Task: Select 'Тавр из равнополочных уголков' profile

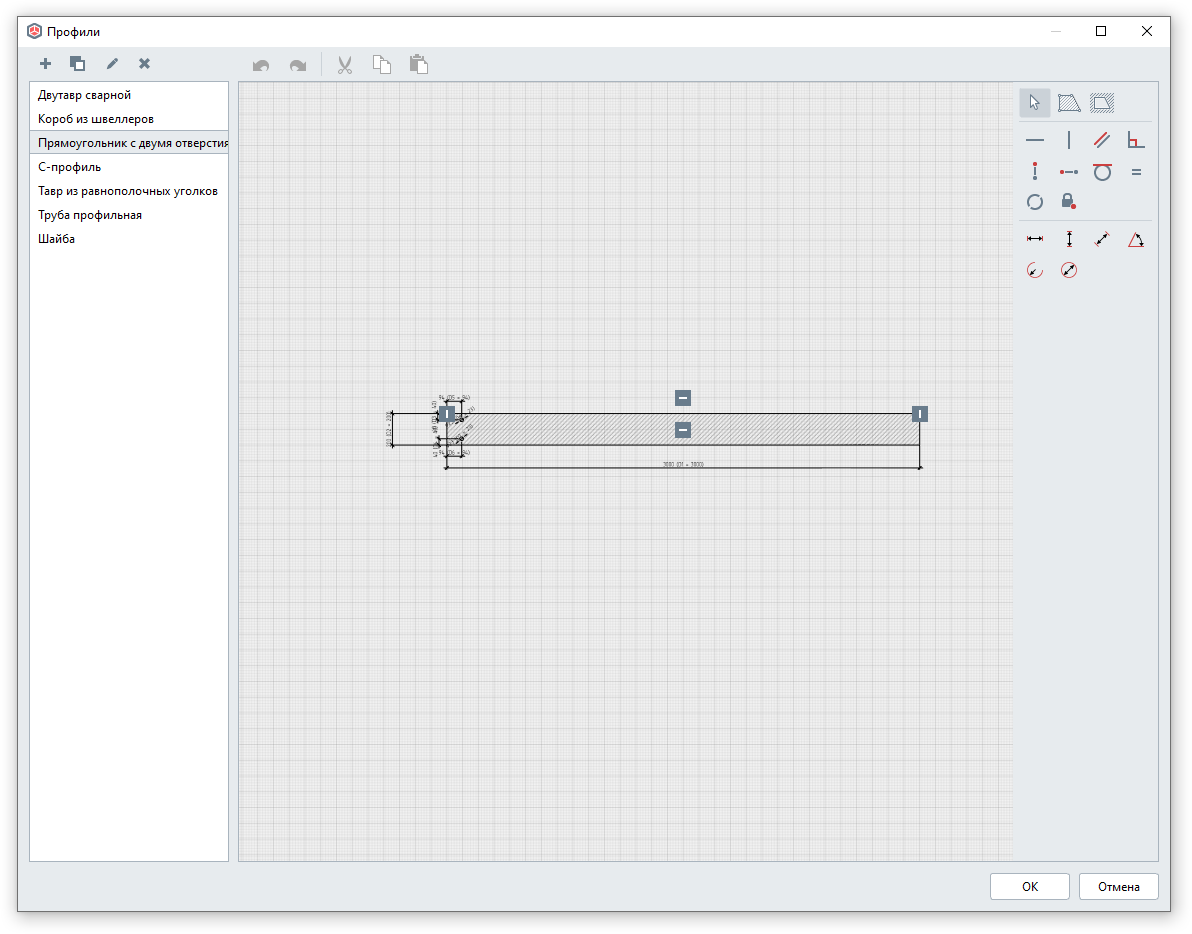Action: tap(129, 191)
